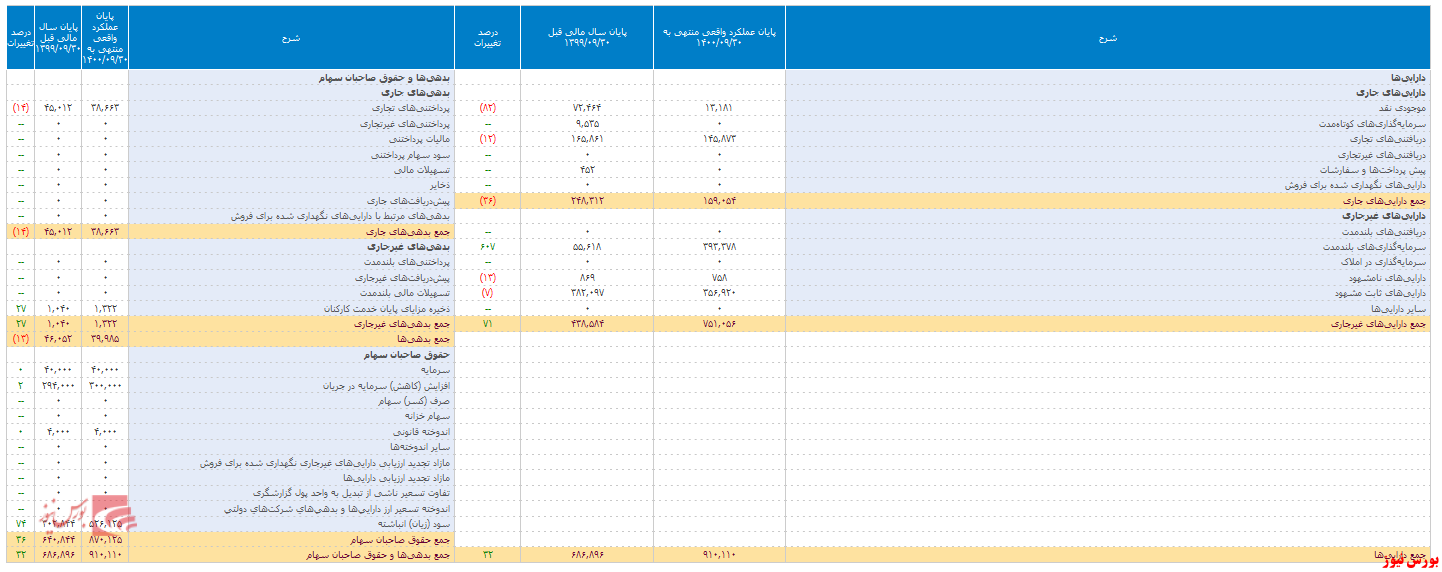The image size is (1442, 572).
Task: Click percent change '۶۰۷'
Action: tap(487, 246)
